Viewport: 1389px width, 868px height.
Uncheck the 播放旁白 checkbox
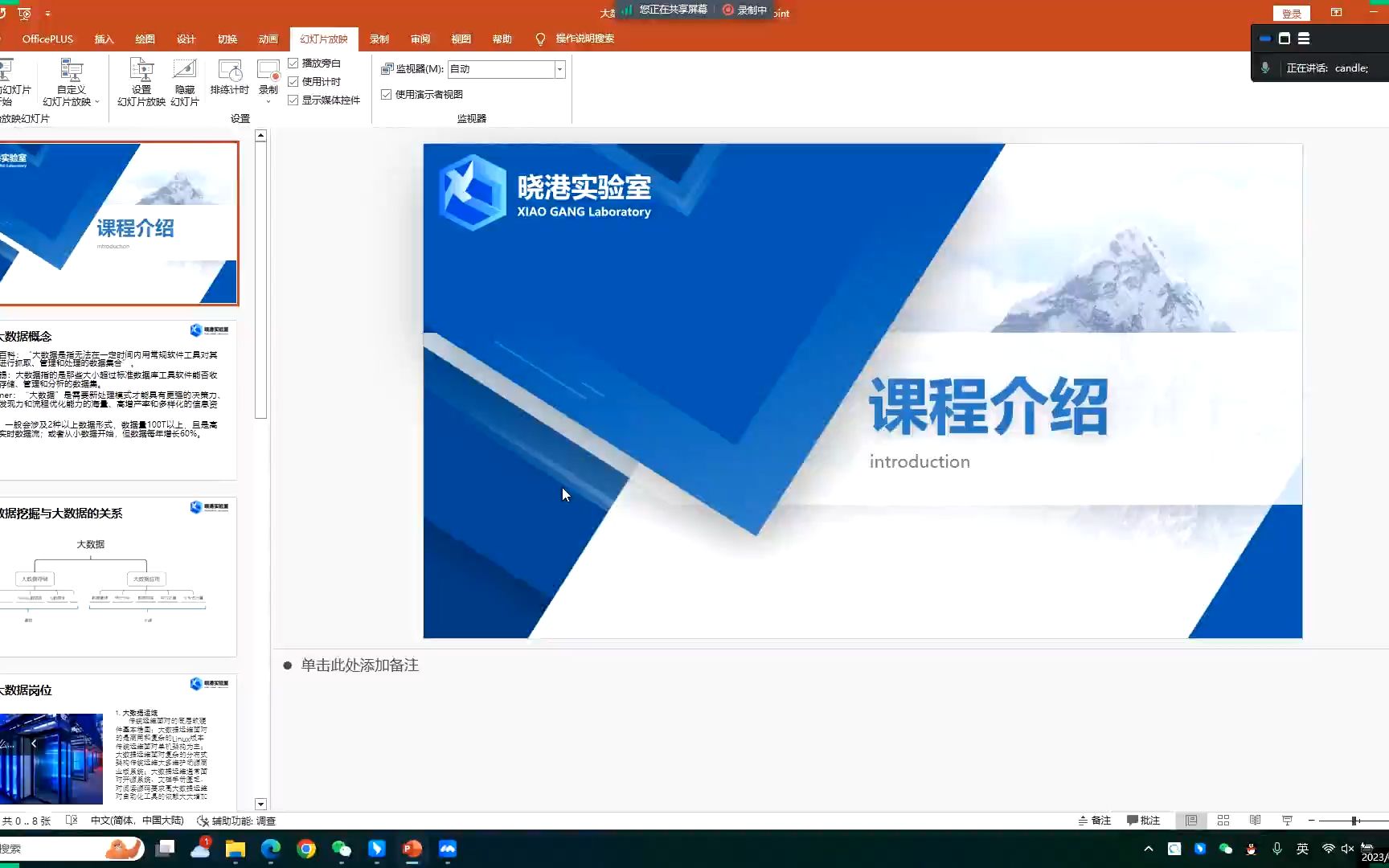click(x=293, y=62)
